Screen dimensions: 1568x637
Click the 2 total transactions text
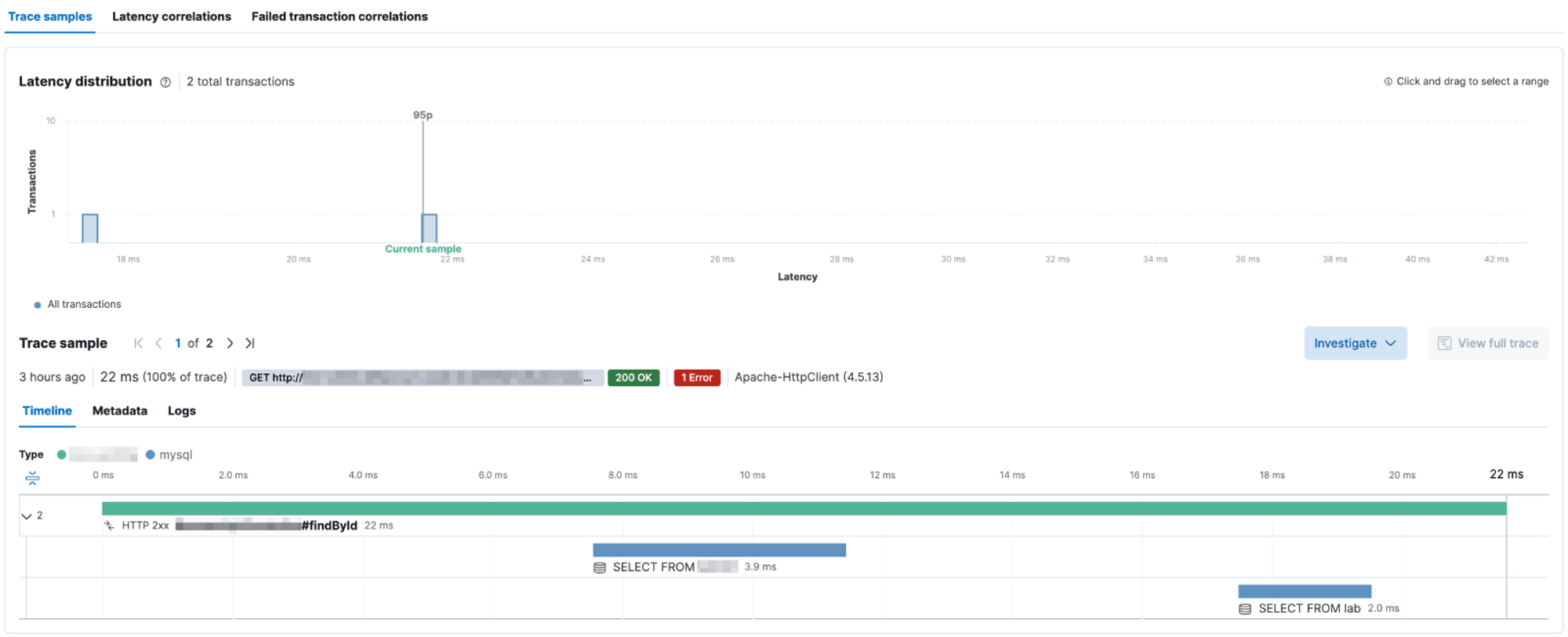[x=241, y=81]
